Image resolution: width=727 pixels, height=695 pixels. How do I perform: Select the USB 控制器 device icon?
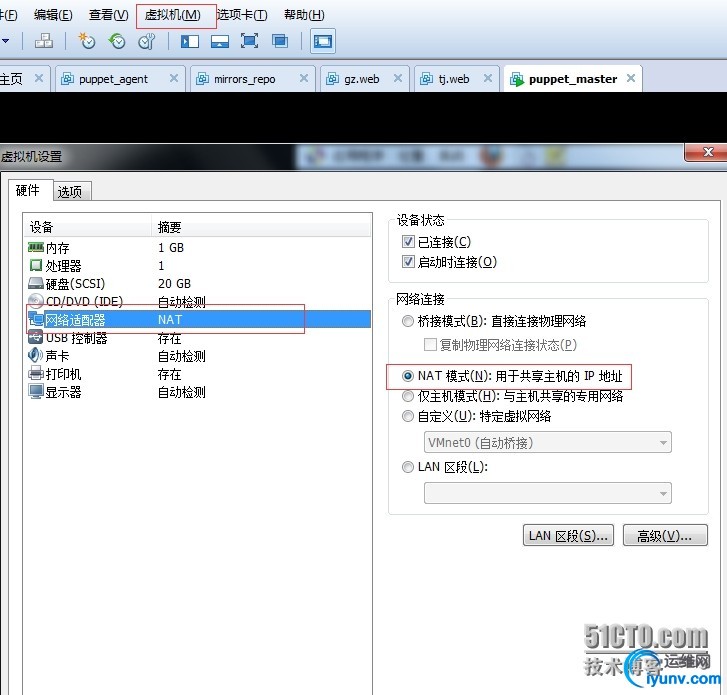36,338
